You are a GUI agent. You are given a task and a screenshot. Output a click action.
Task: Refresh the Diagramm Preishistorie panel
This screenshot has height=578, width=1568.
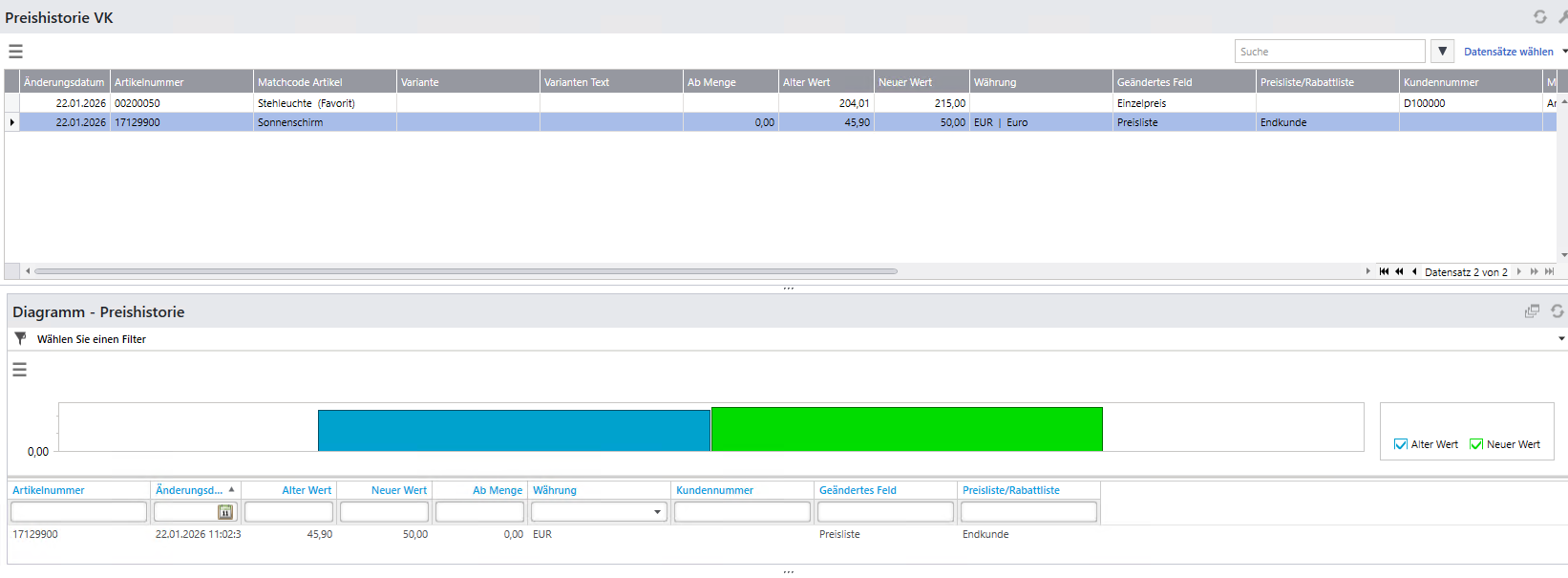tap(1557, 311)
